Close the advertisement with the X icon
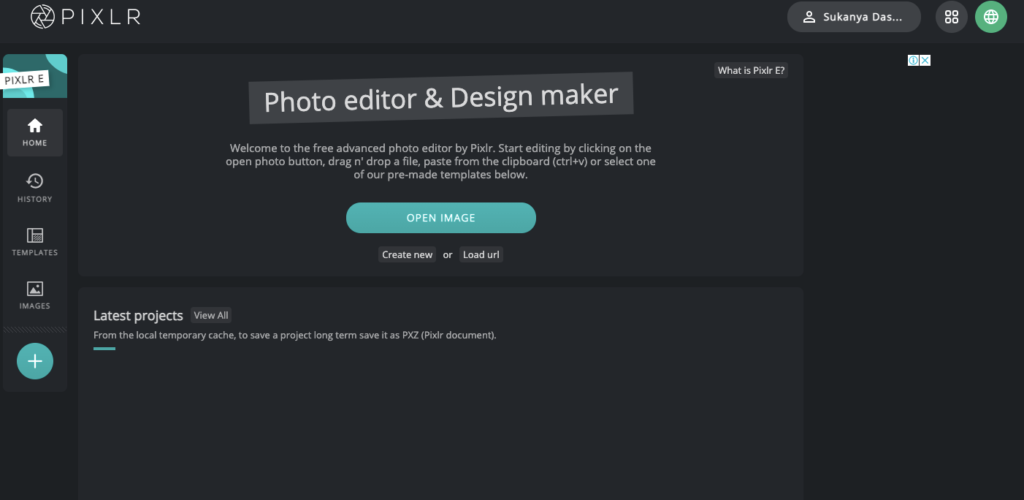The image size is (1024, 500). 925,61
